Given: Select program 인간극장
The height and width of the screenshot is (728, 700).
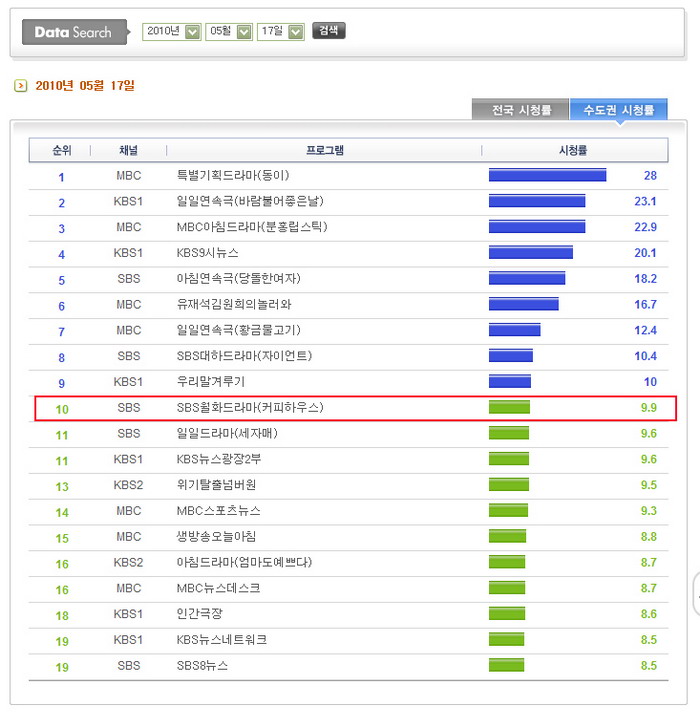Looking at the screenshot, I should coord(199,614).
